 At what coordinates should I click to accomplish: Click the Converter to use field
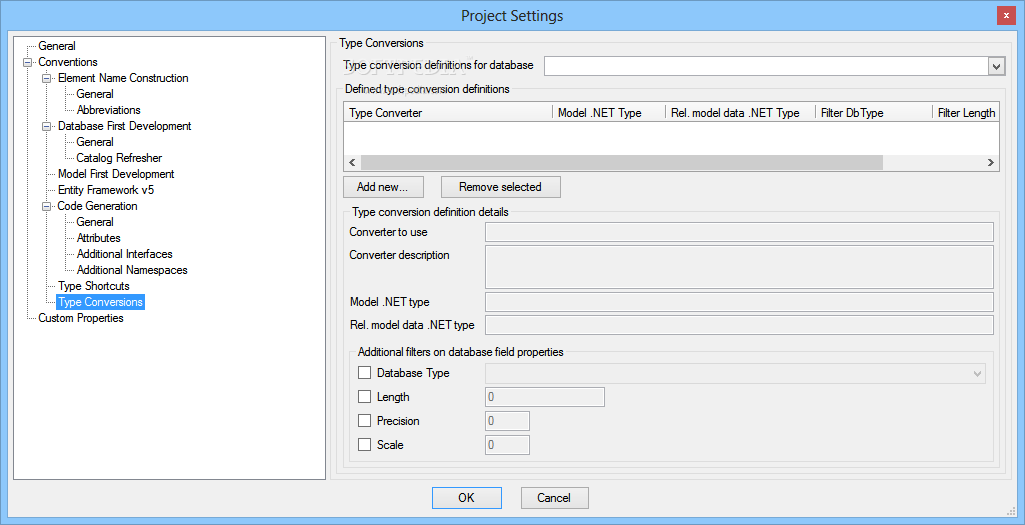pos(739,232)
